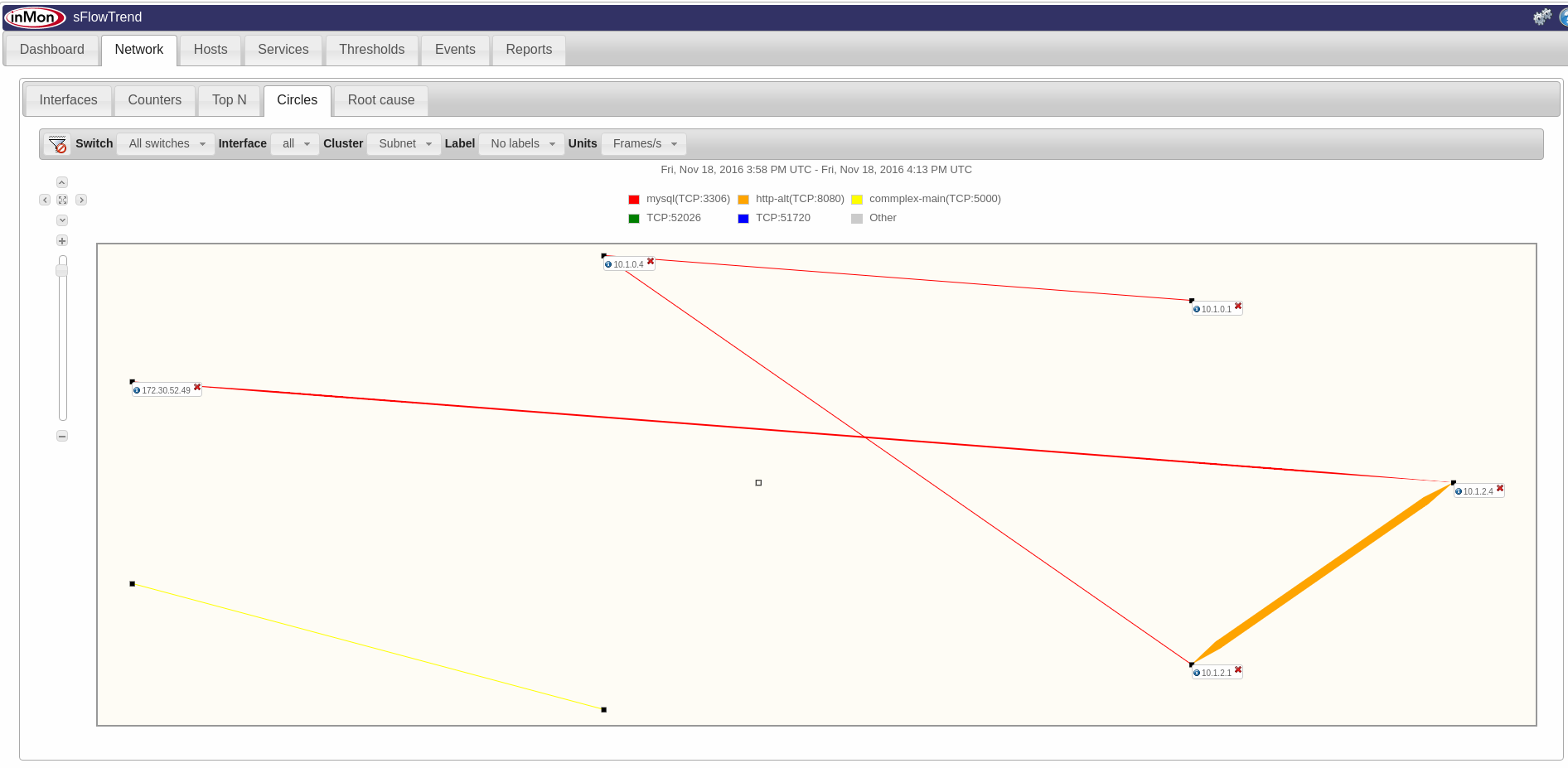
Task: Click the inMon logo
Action: point(35,17)
